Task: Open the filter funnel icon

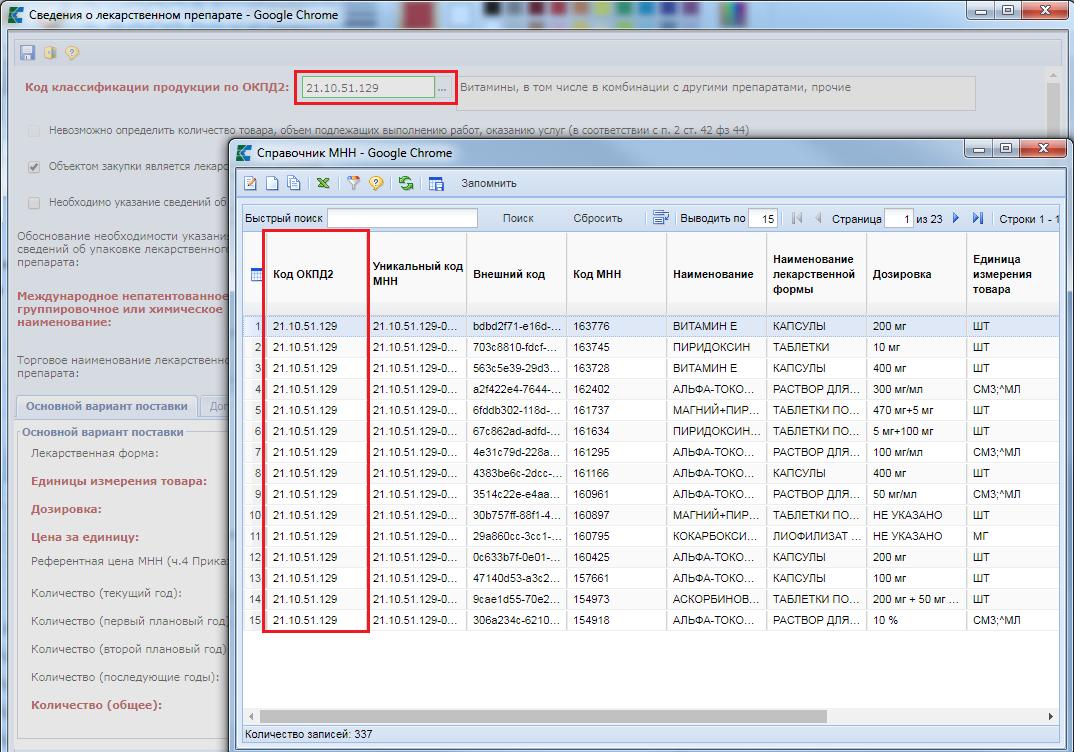Action: coord(353,183)
